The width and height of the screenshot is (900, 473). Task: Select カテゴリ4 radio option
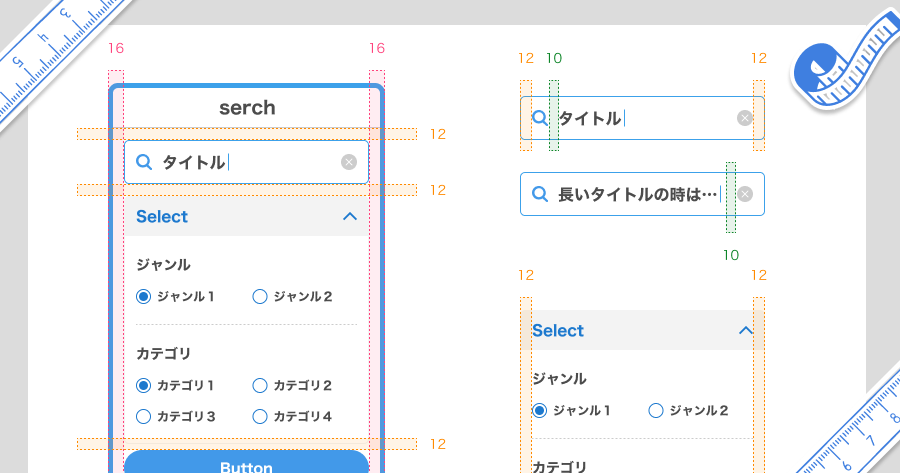tap(260, 416)
